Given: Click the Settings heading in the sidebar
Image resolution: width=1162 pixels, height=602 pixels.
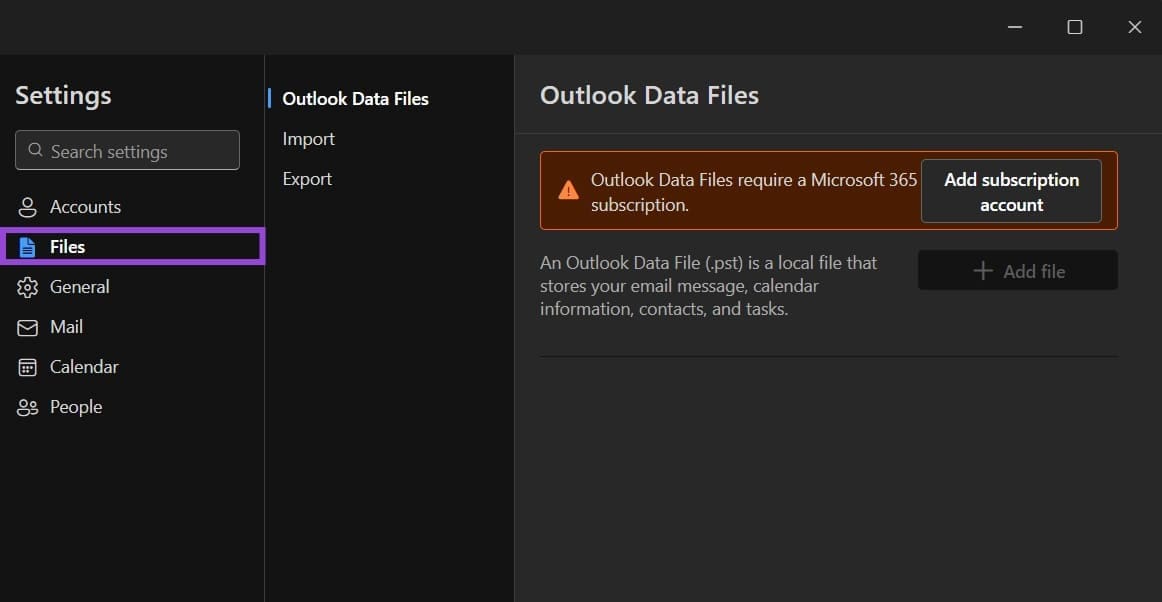Looking at the screenshot, I should click(63, 95).
